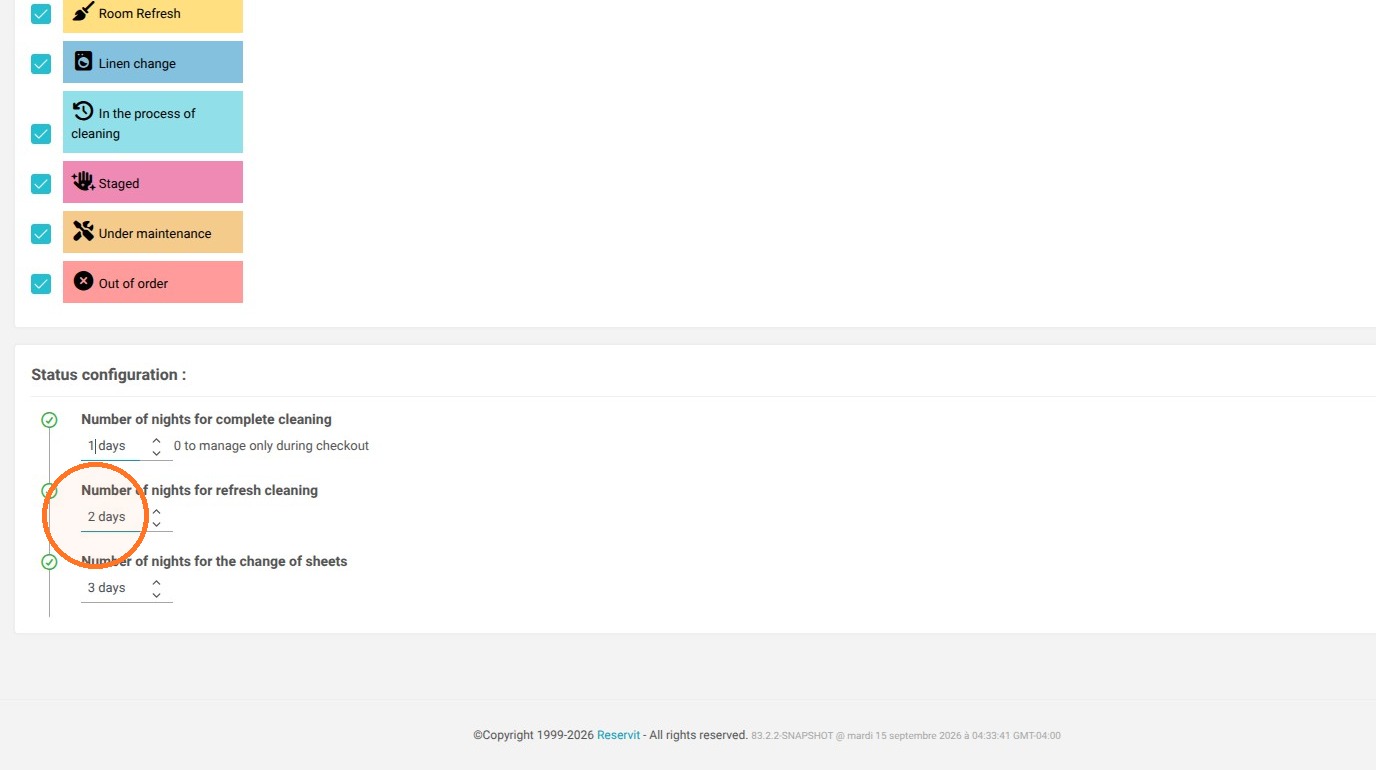Click the washing machine icon on Linen change
This screenshot has height=770, width=1376.
[84, 61]
